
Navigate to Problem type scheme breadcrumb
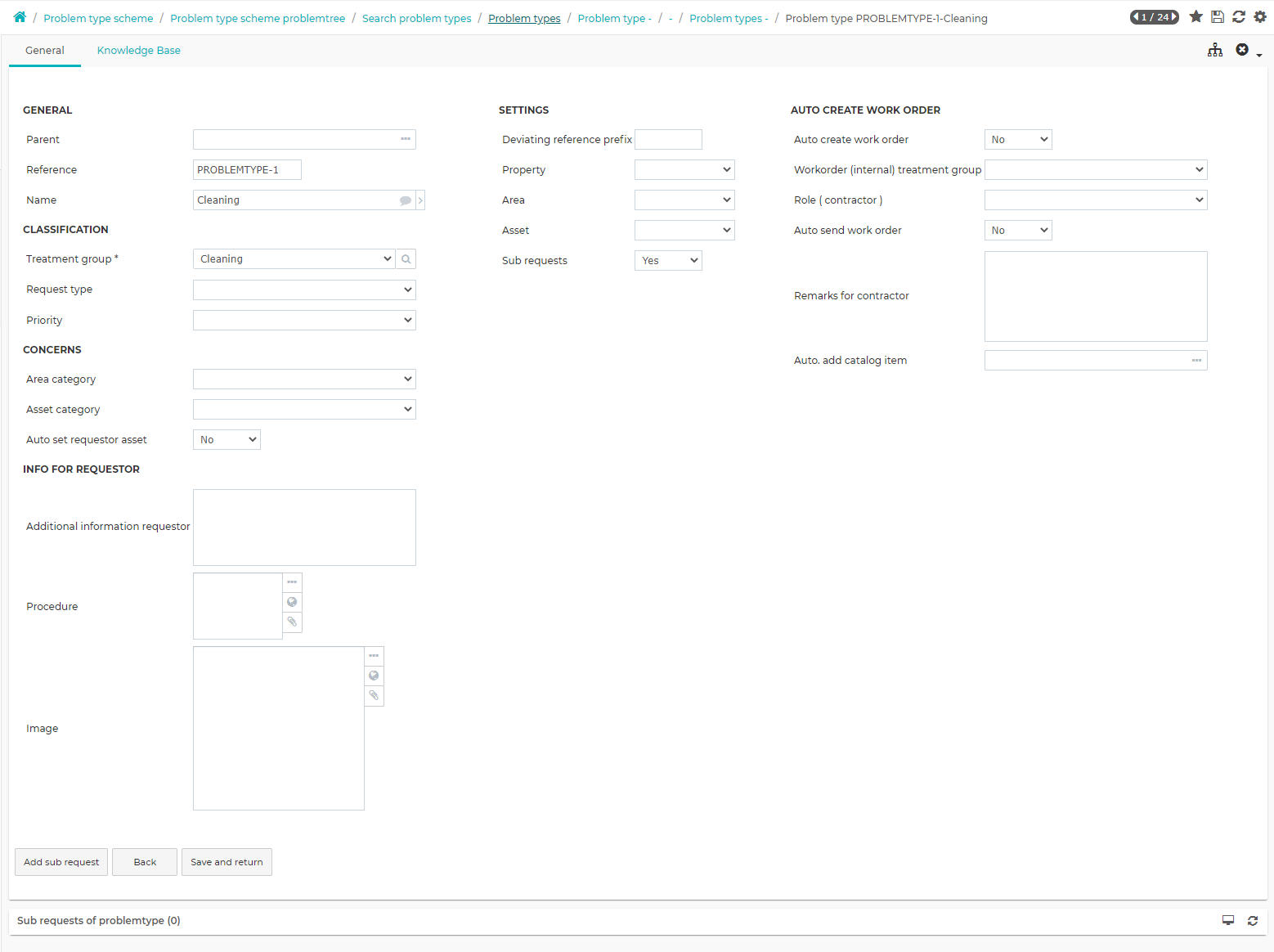pyautogui.click(x=98, y=18)
